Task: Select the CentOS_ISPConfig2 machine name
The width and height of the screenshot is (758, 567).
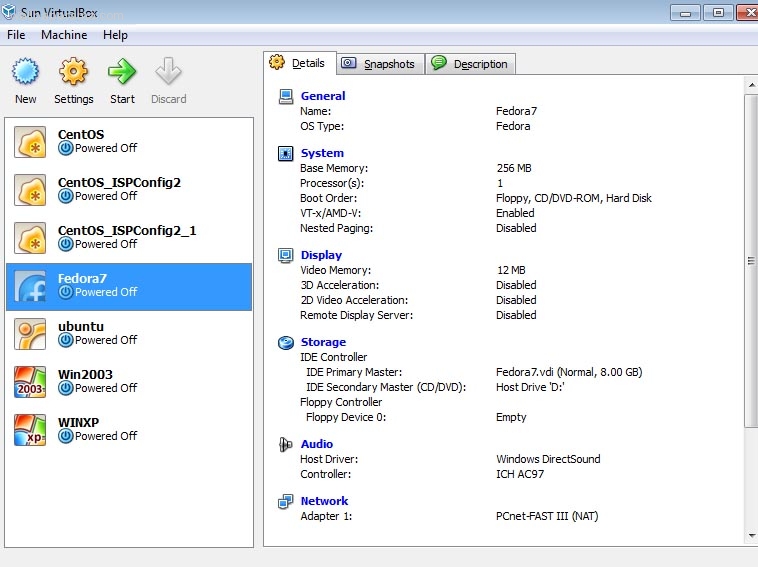Action: [119, 183]
